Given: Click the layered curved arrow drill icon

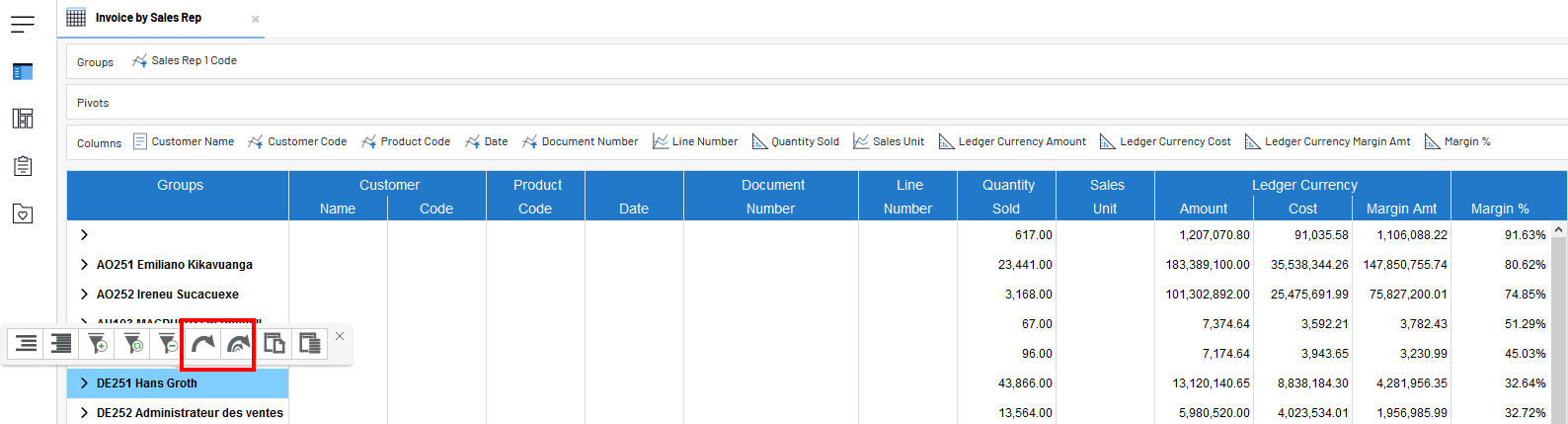Looking at the screenshot, I should [x=238, y=343].
